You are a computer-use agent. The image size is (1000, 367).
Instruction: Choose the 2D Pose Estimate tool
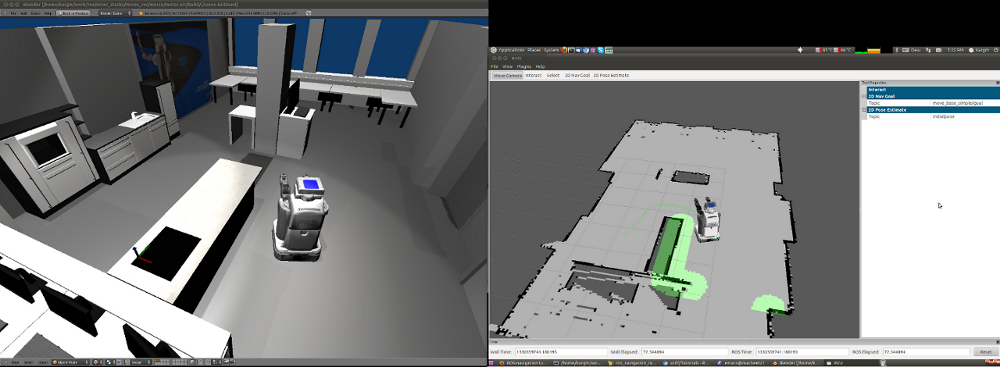tap(611, 75)
